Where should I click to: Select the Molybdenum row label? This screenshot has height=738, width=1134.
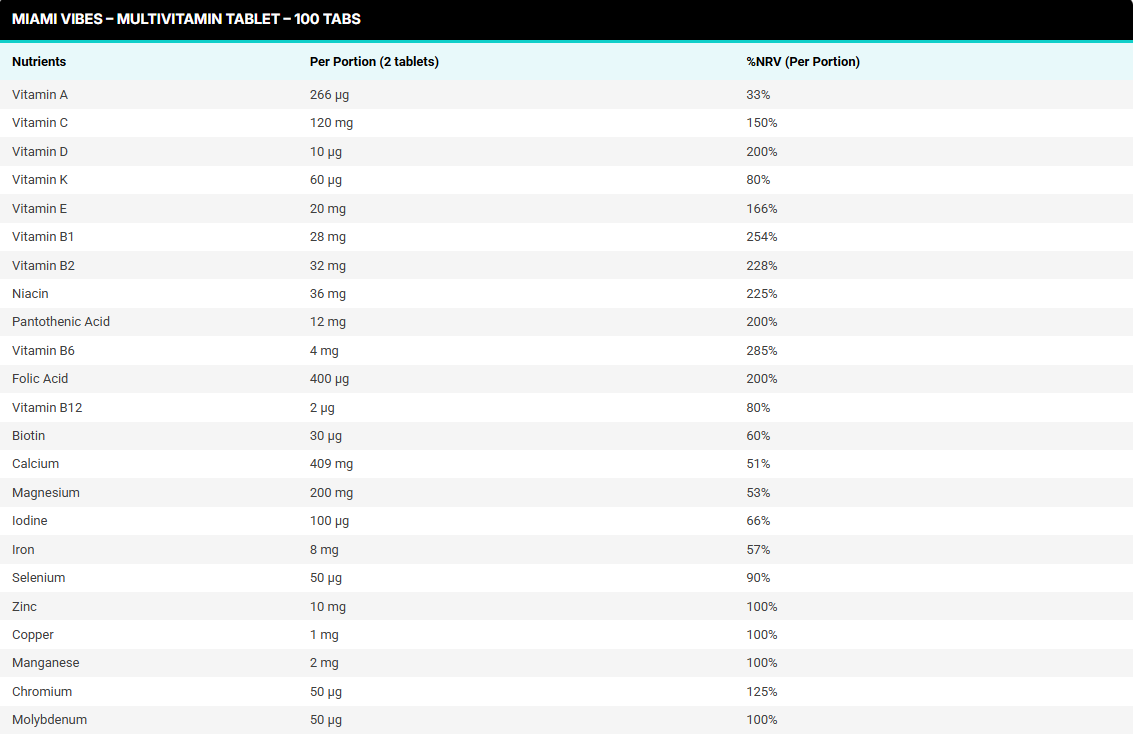[49, 720]
